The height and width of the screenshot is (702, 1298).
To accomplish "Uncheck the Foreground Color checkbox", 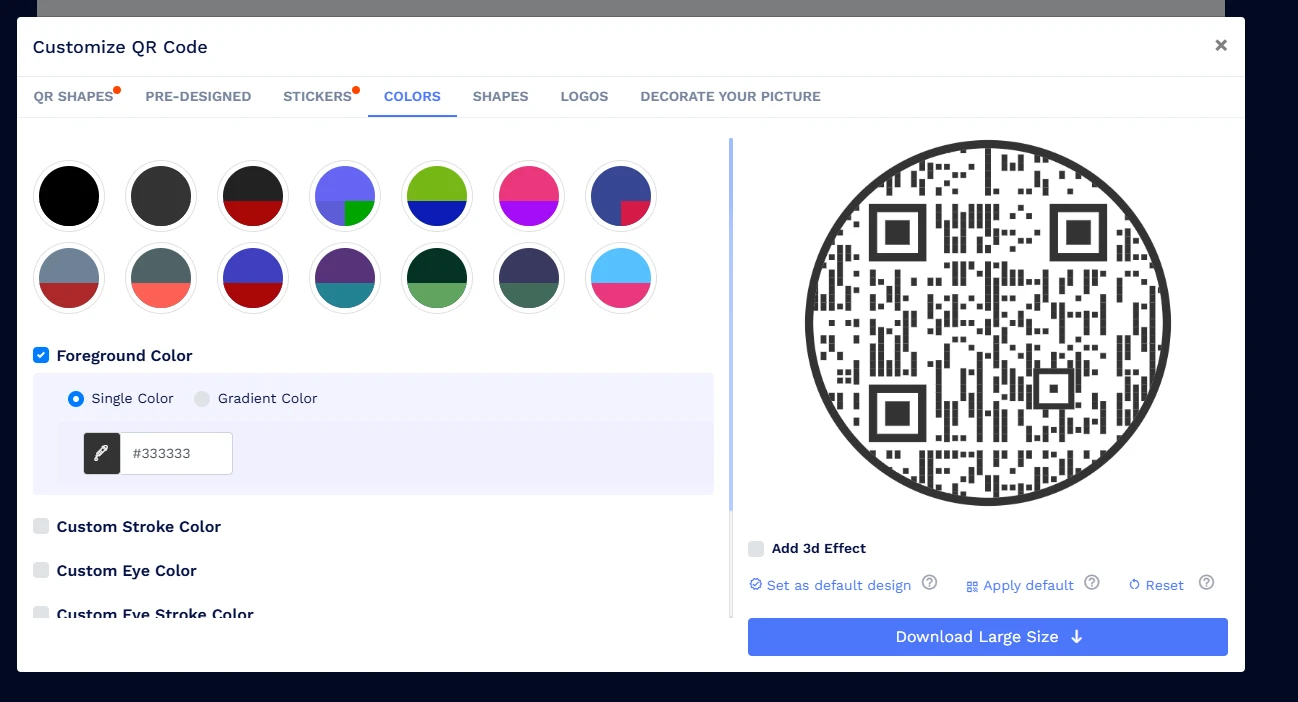I will [41, 355].
